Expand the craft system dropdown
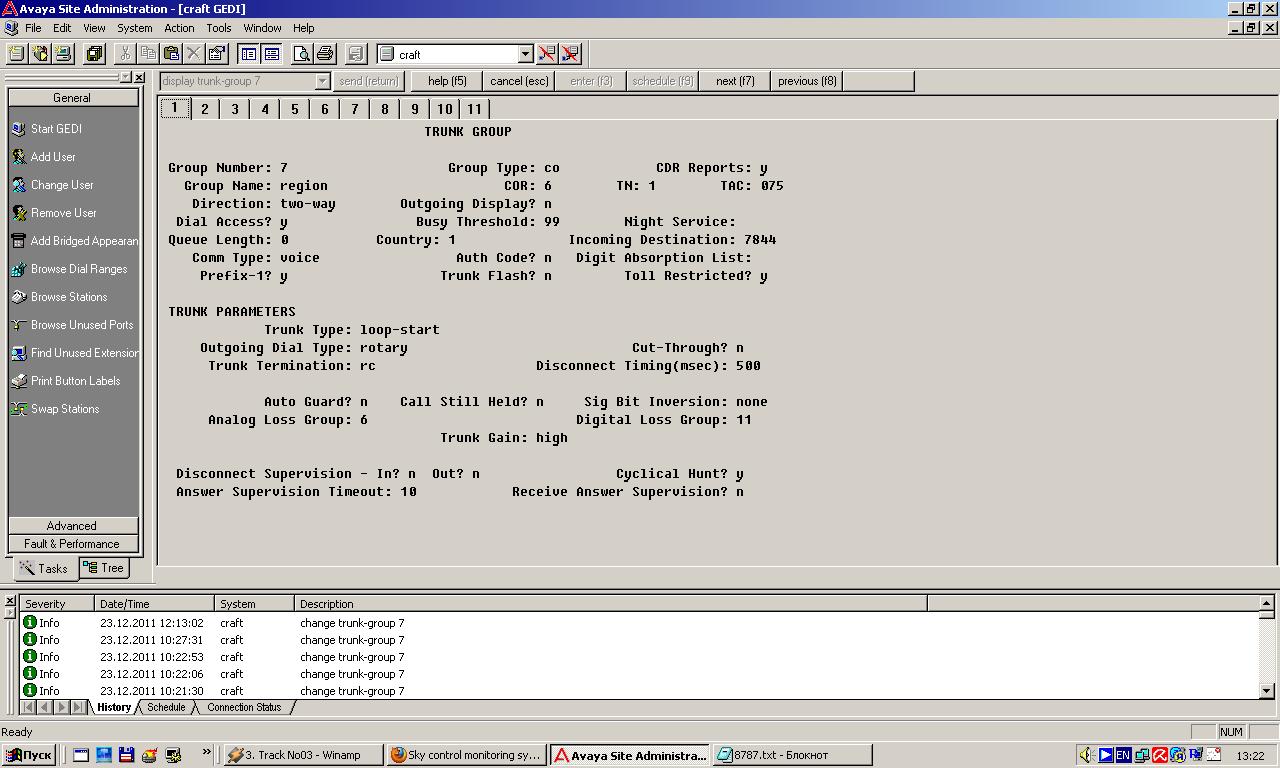The height and width of the screenshot is (768, 1280). tap(525, 54)
